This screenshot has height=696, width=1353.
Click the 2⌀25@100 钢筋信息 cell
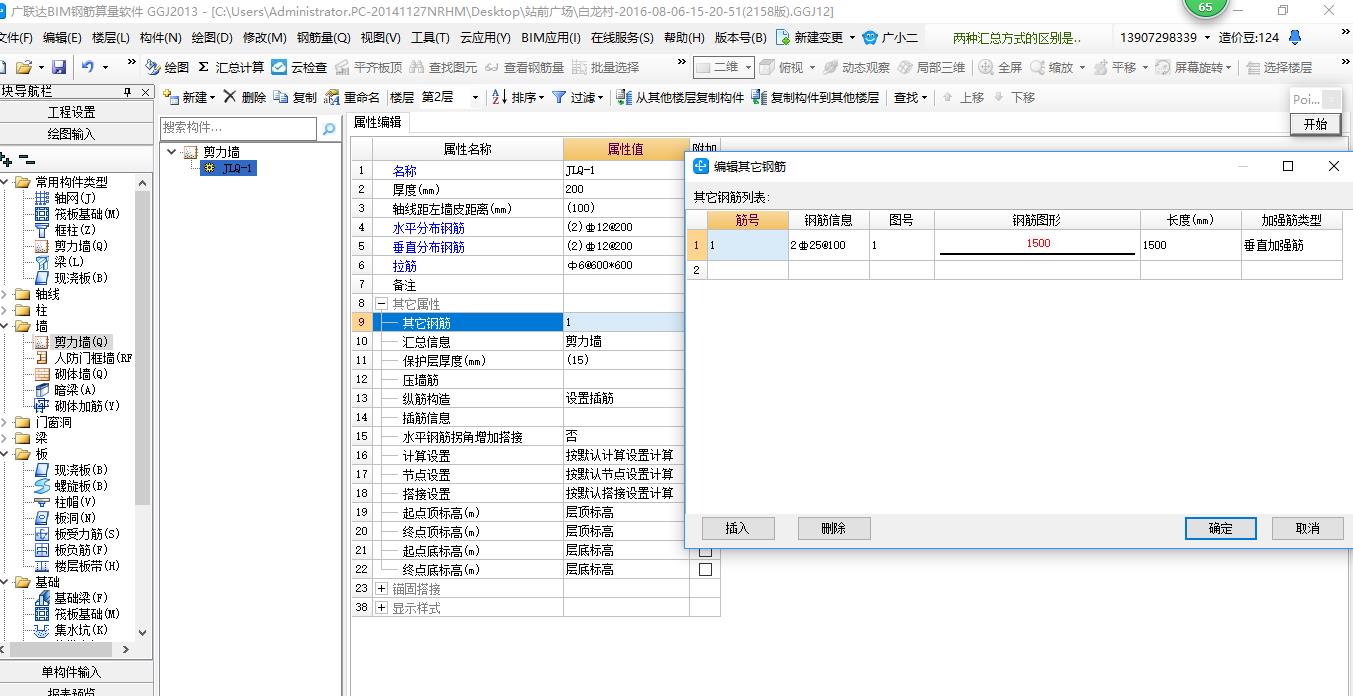[828, 245]
